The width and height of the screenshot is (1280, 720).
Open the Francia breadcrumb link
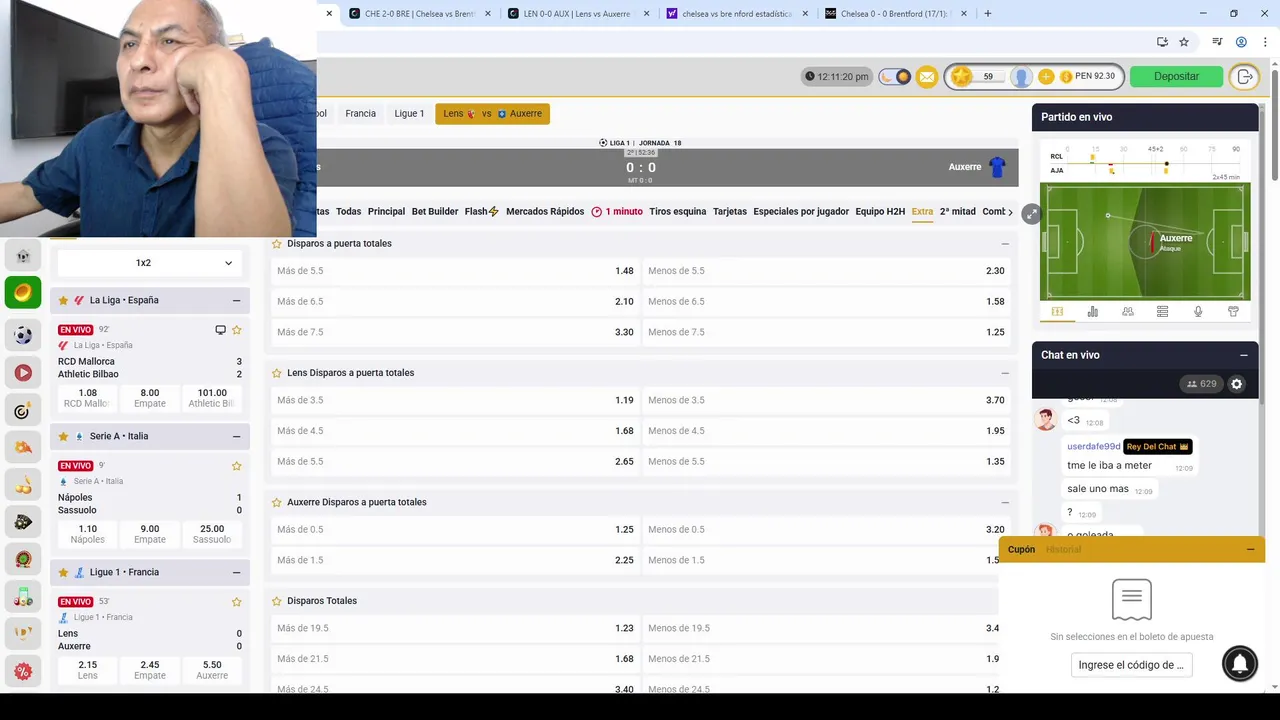coord(360,113)
